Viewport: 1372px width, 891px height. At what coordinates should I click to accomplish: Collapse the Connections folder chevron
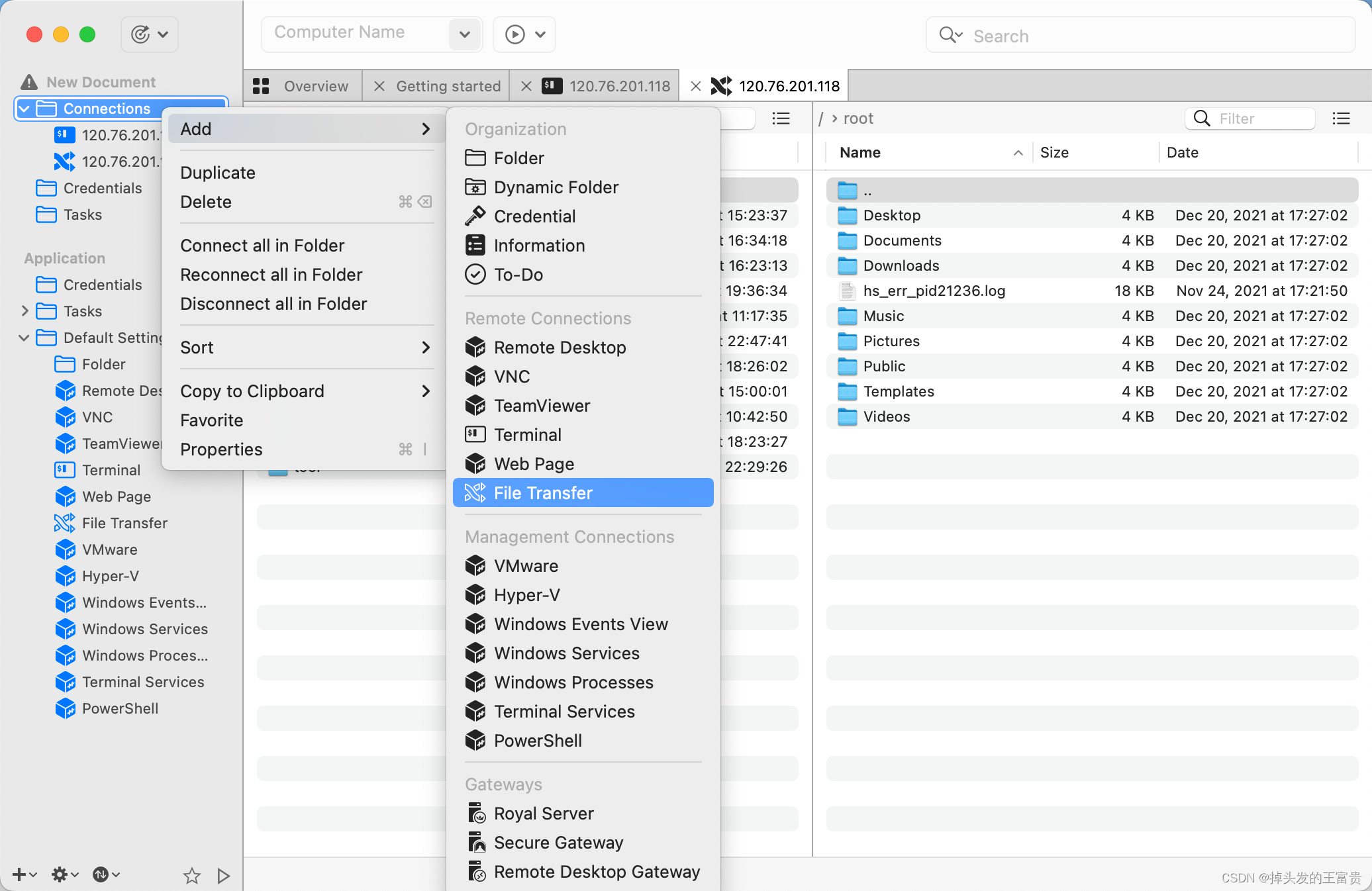tap(24, 109)
